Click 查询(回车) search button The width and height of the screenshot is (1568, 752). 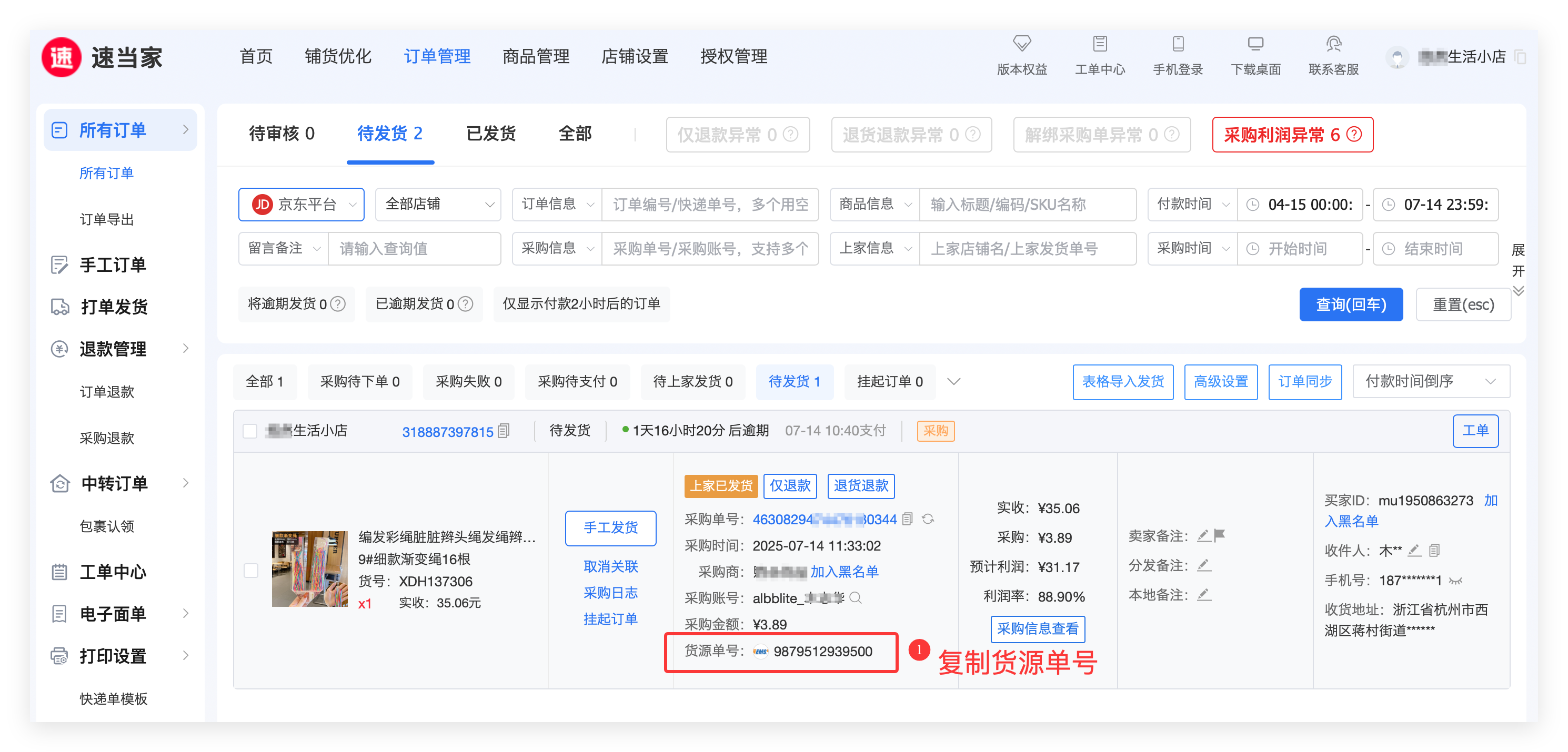(x=1350, y=304)
